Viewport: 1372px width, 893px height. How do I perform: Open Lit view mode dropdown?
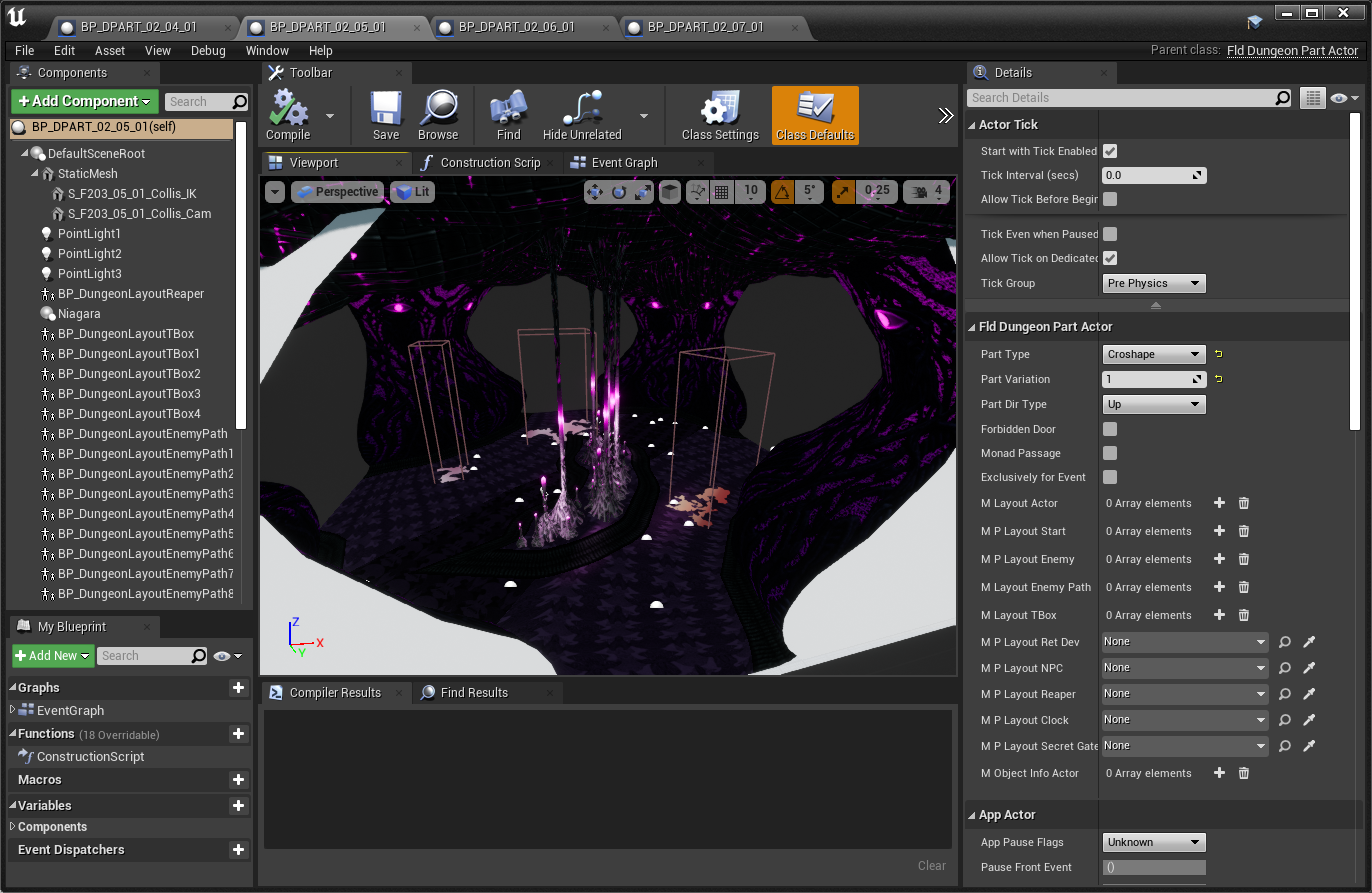(x=412, y=192)
